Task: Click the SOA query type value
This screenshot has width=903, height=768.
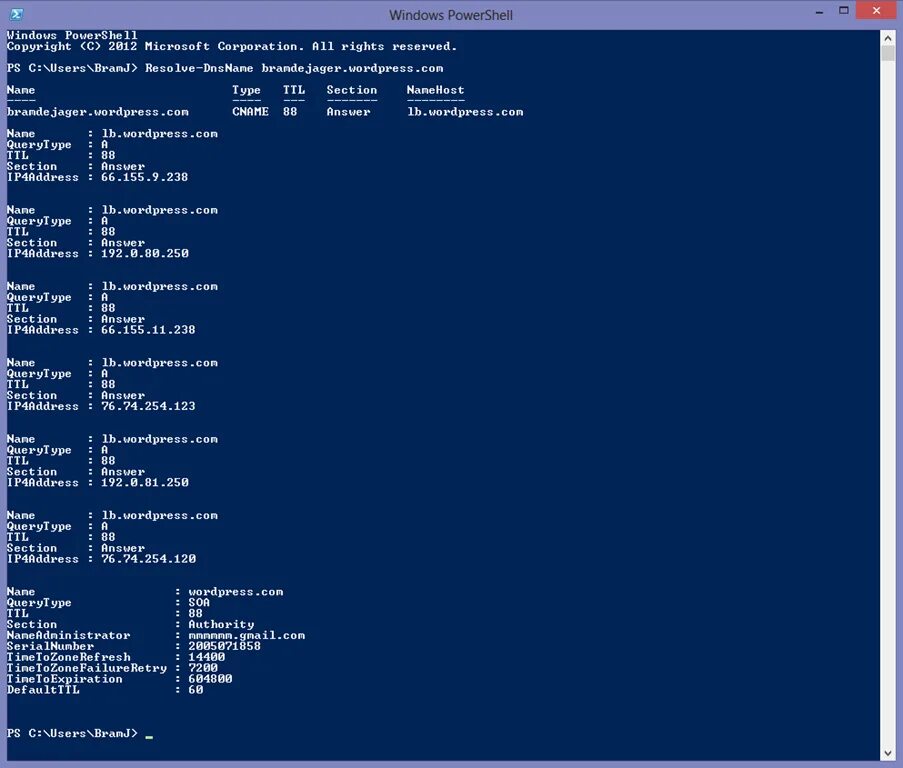Action: point(199,602)
